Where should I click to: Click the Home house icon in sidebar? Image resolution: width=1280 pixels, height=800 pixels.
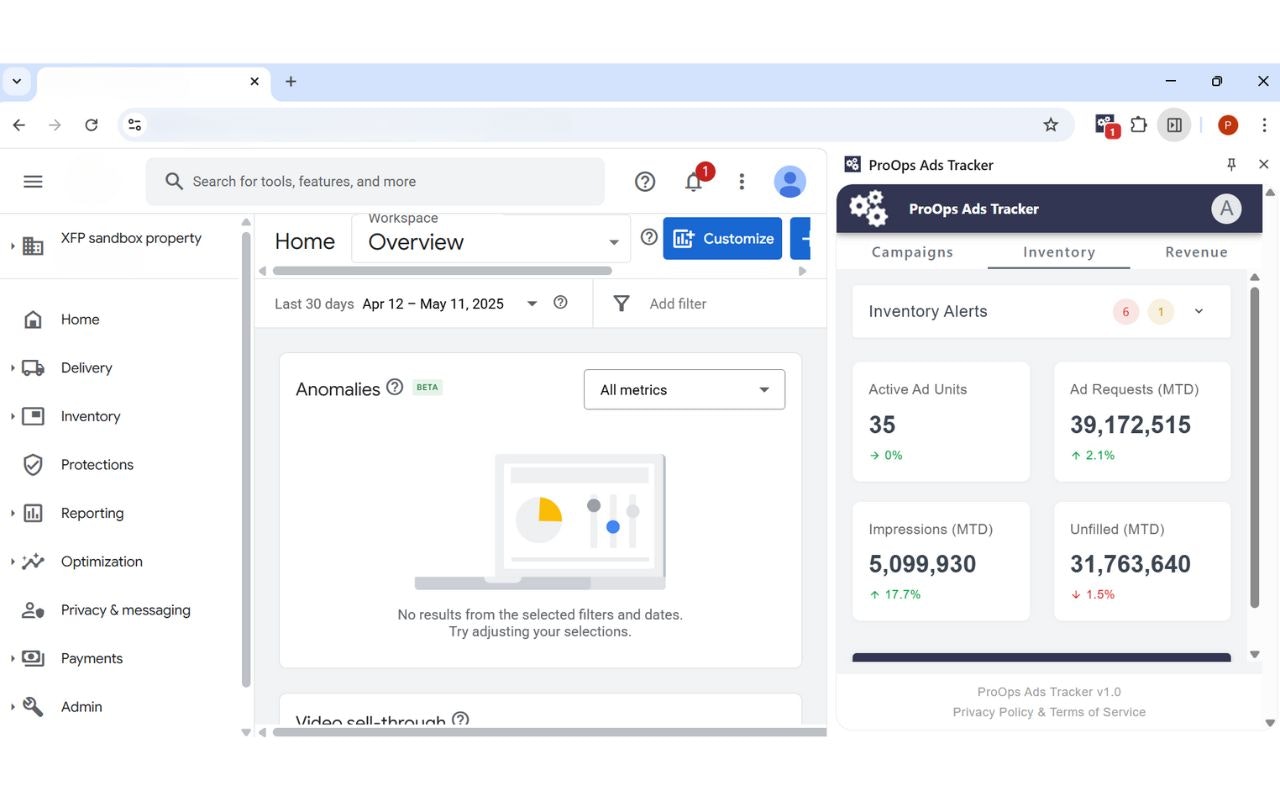coord(33,320)
